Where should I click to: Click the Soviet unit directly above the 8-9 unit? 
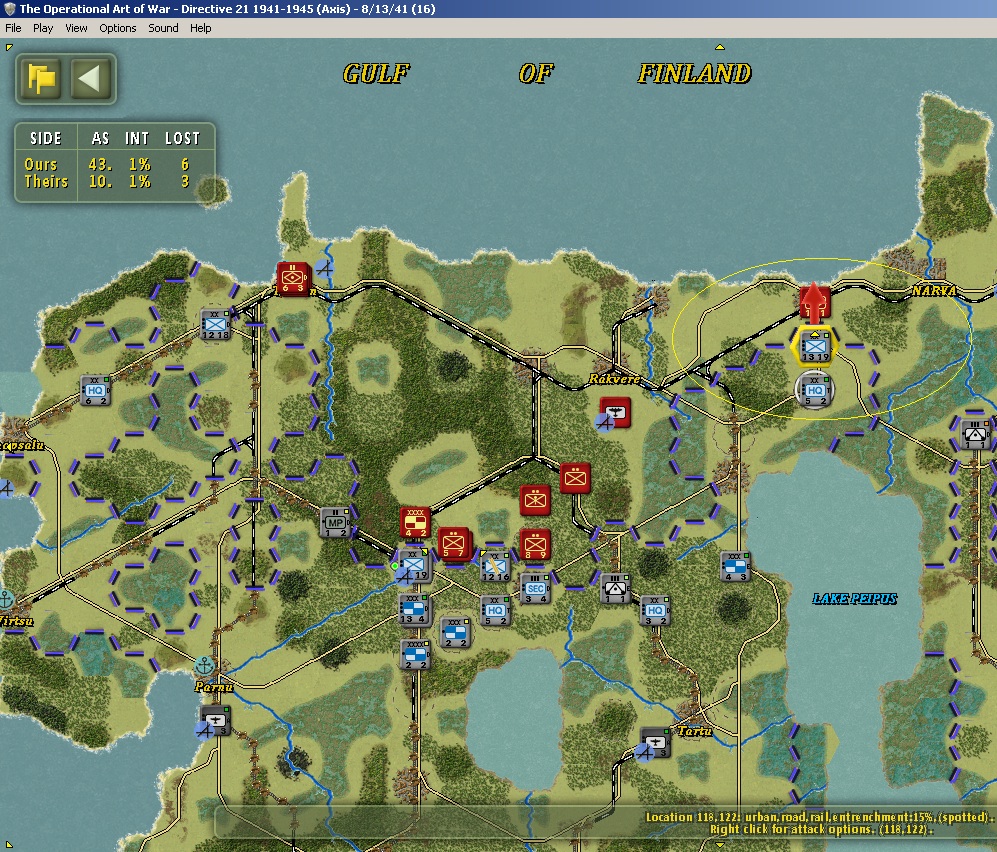pos(535,500)
